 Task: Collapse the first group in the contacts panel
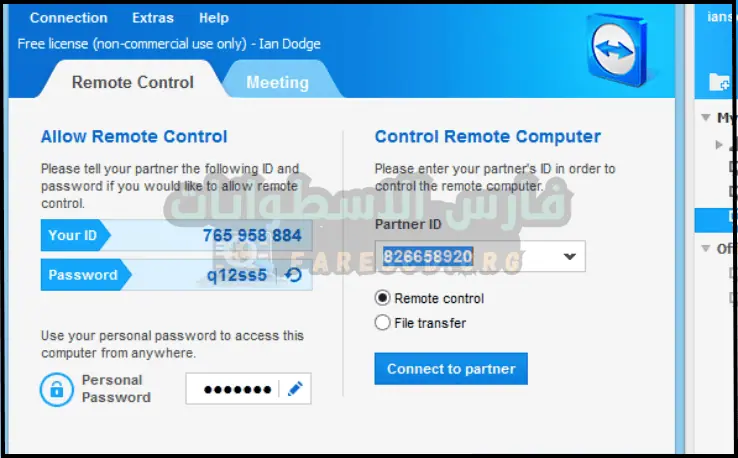tap(706, 117)
